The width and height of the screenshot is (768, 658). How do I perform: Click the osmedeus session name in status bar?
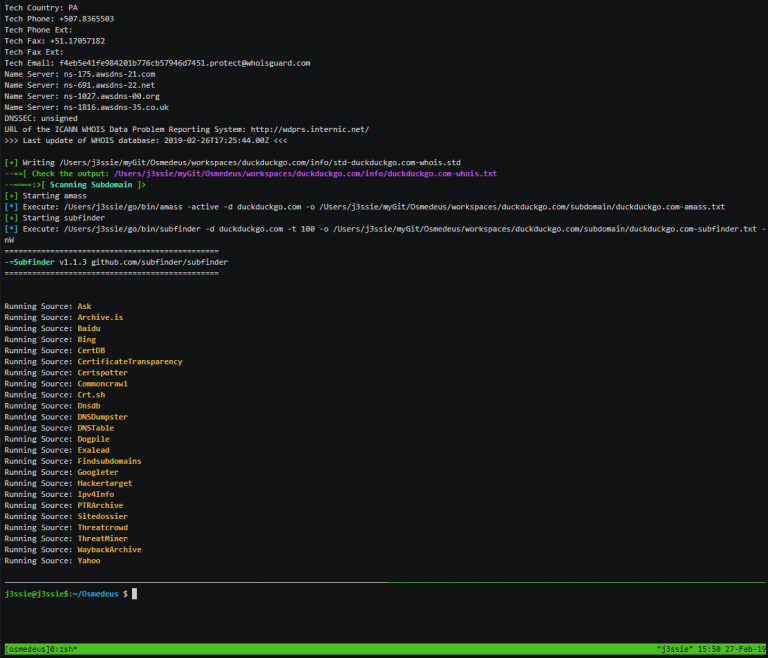click(26, 649)
